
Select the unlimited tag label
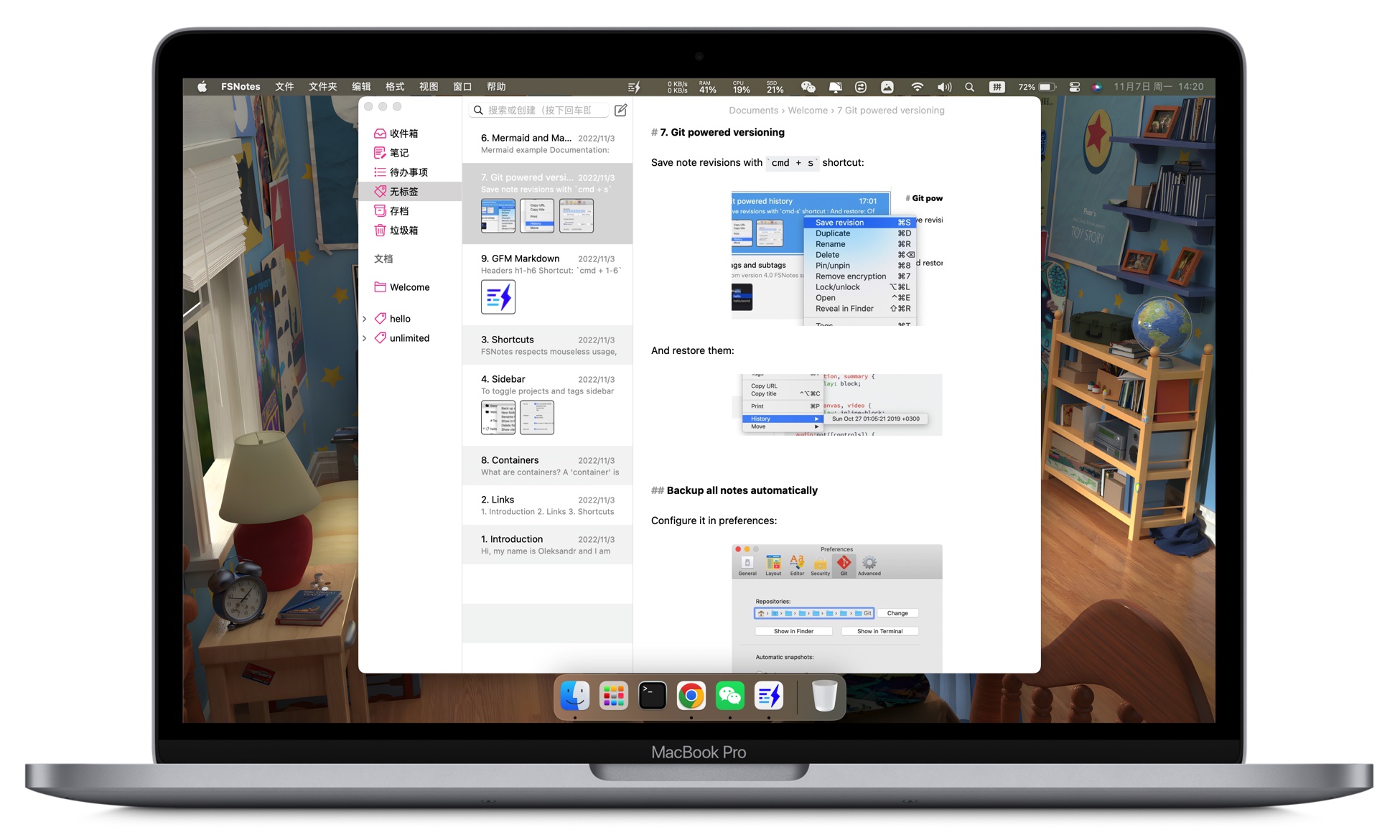coord(409,338)
